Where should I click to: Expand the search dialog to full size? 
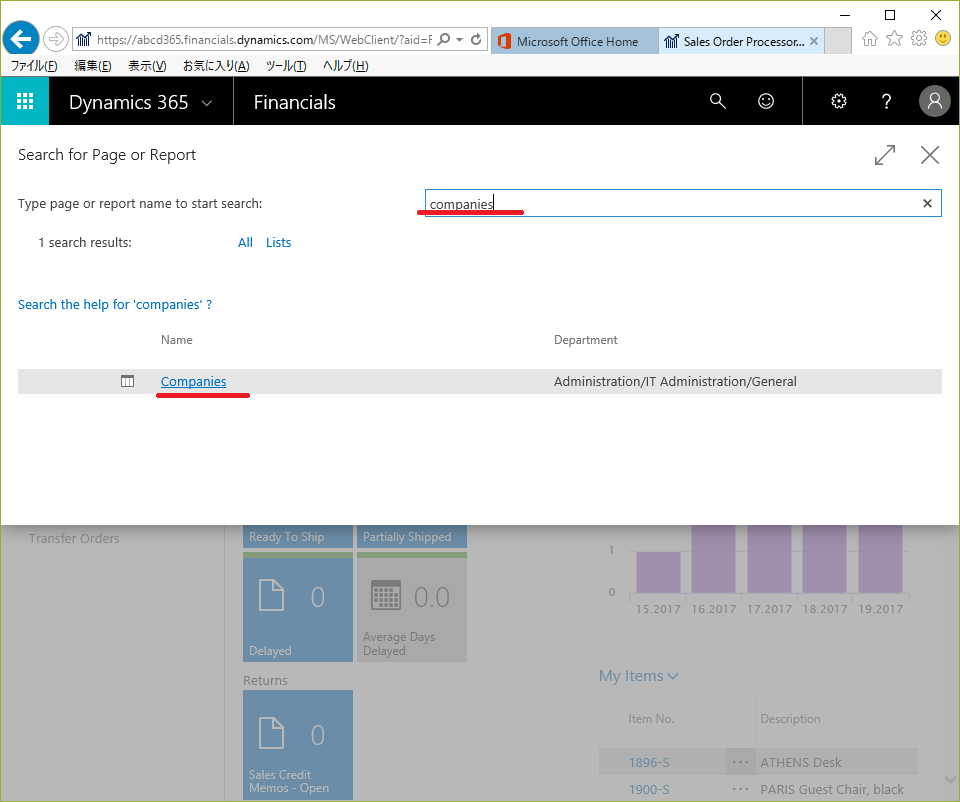885,155
